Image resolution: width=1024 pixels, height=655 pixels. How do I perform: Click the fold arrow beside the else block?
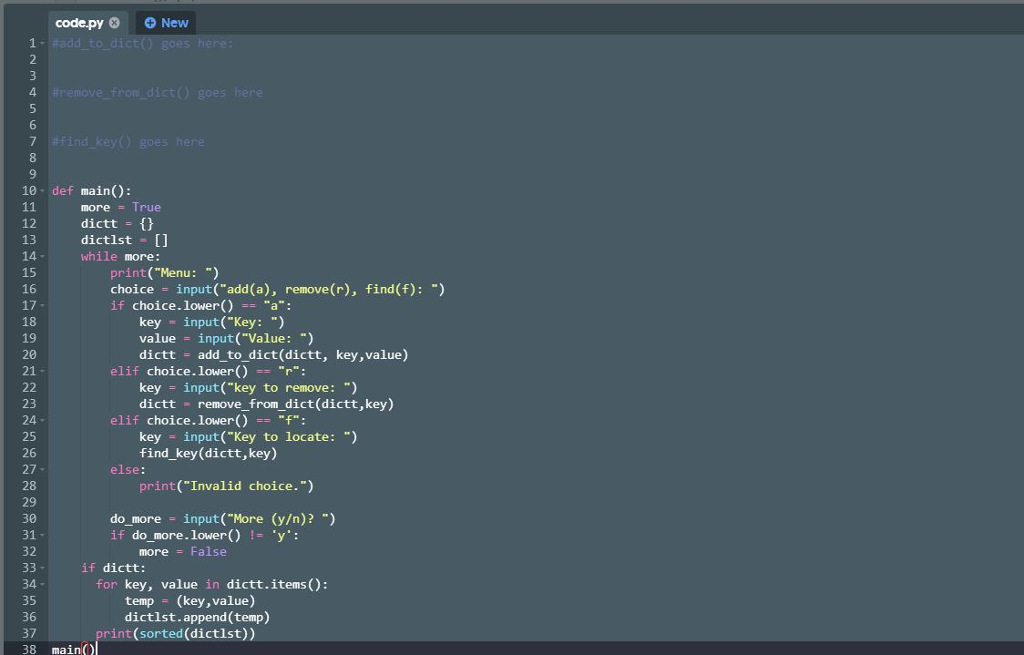click(x=42, y=469)
